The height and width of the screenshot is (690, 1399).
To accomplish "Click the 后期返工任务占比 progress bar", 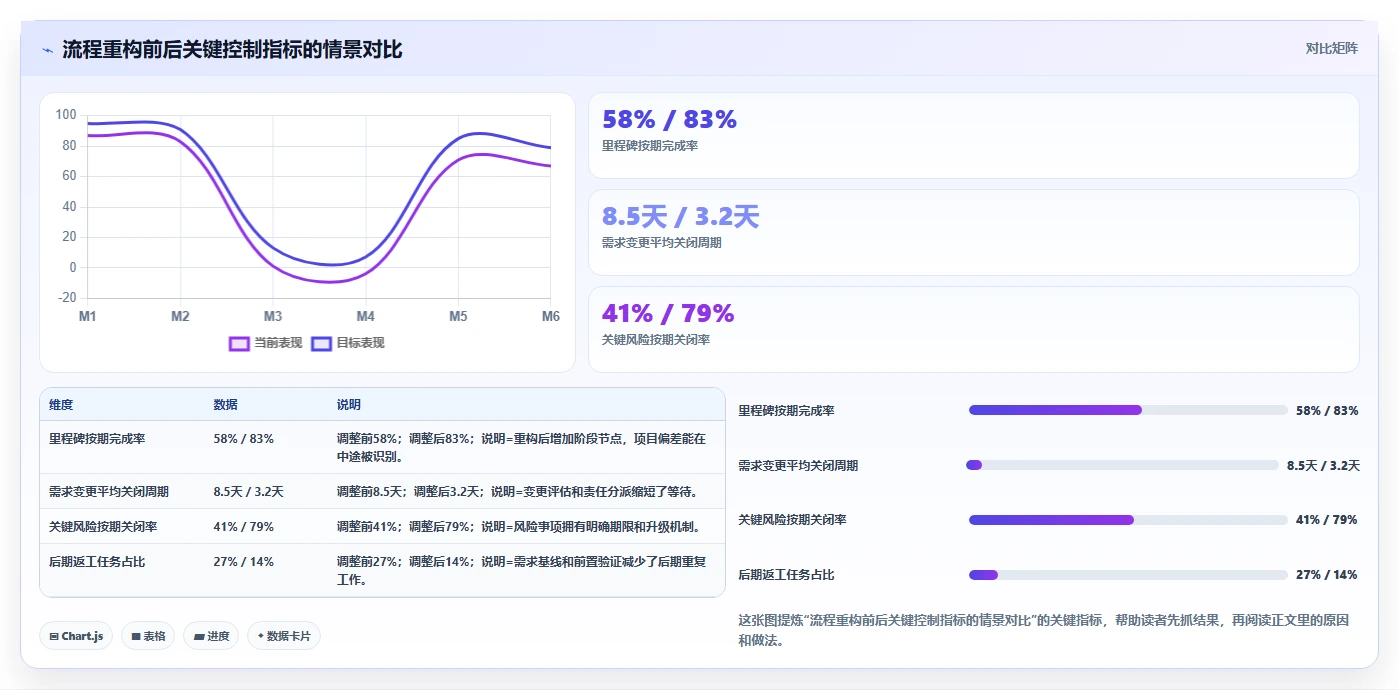I will tap(1128, 575).
